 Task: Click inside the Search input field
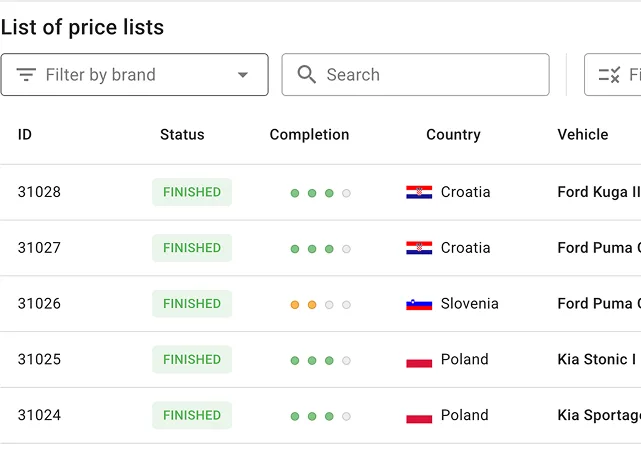pyautogui.click(x=430, y=75)
